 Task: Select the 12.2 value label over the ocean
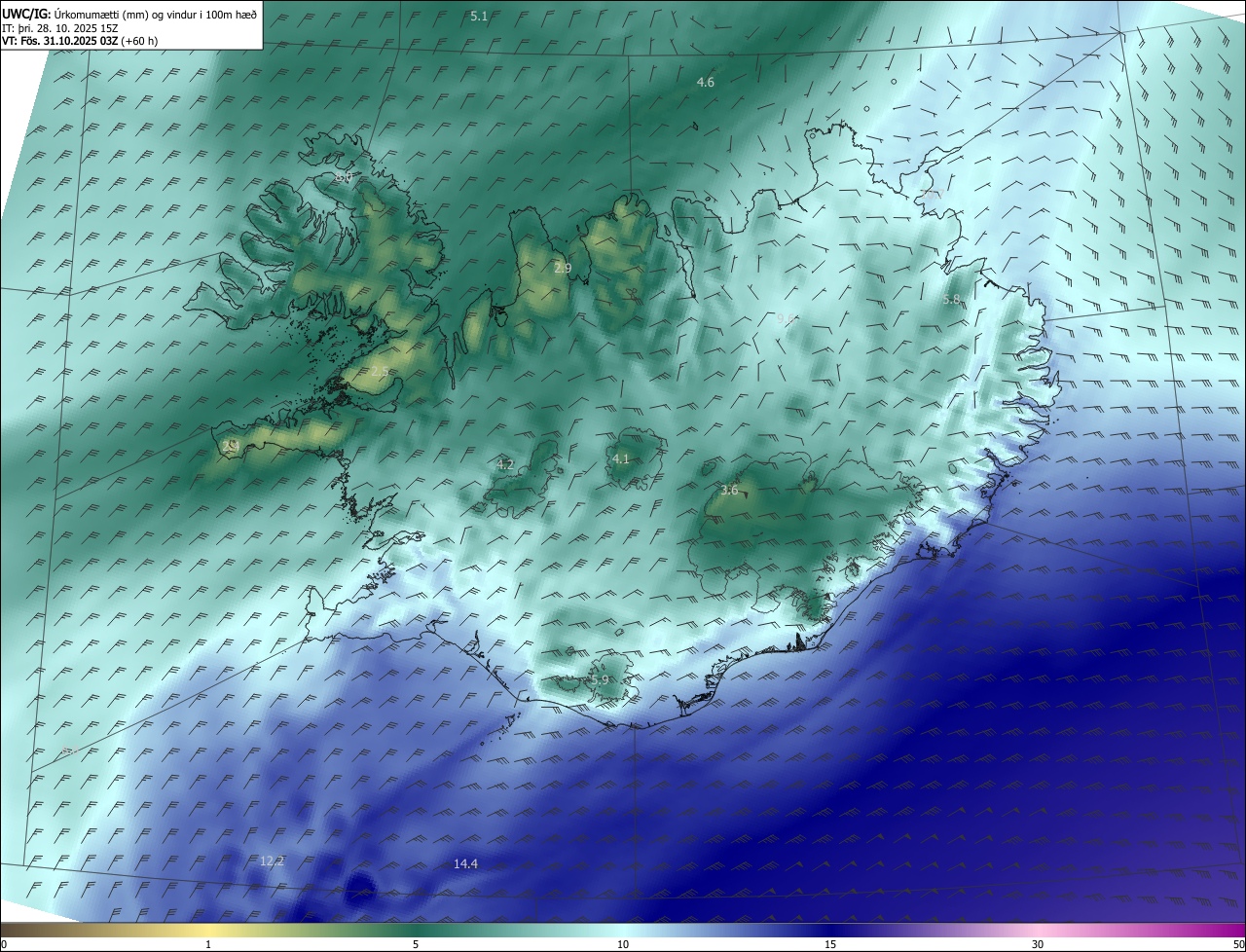coord(273,861)
